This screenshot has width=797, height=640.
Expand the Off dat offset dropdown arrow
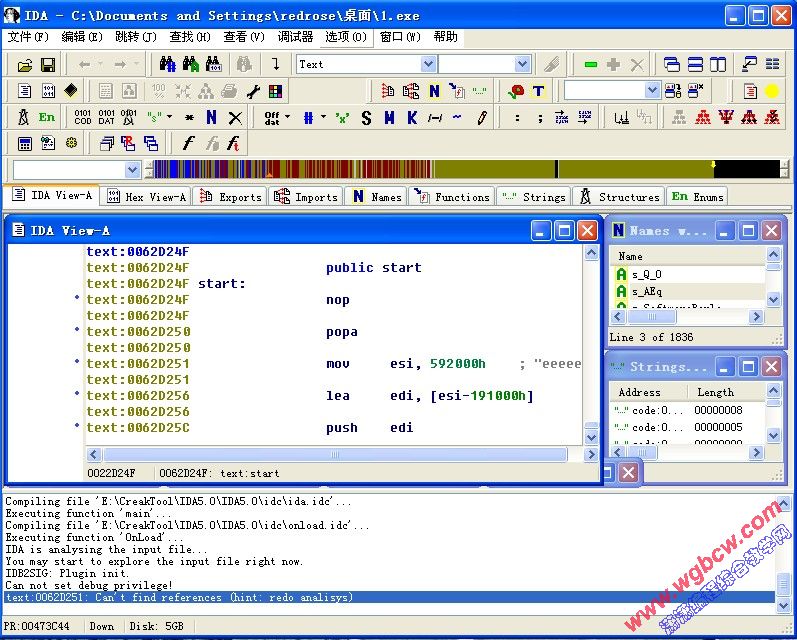(x=287, y=117)
